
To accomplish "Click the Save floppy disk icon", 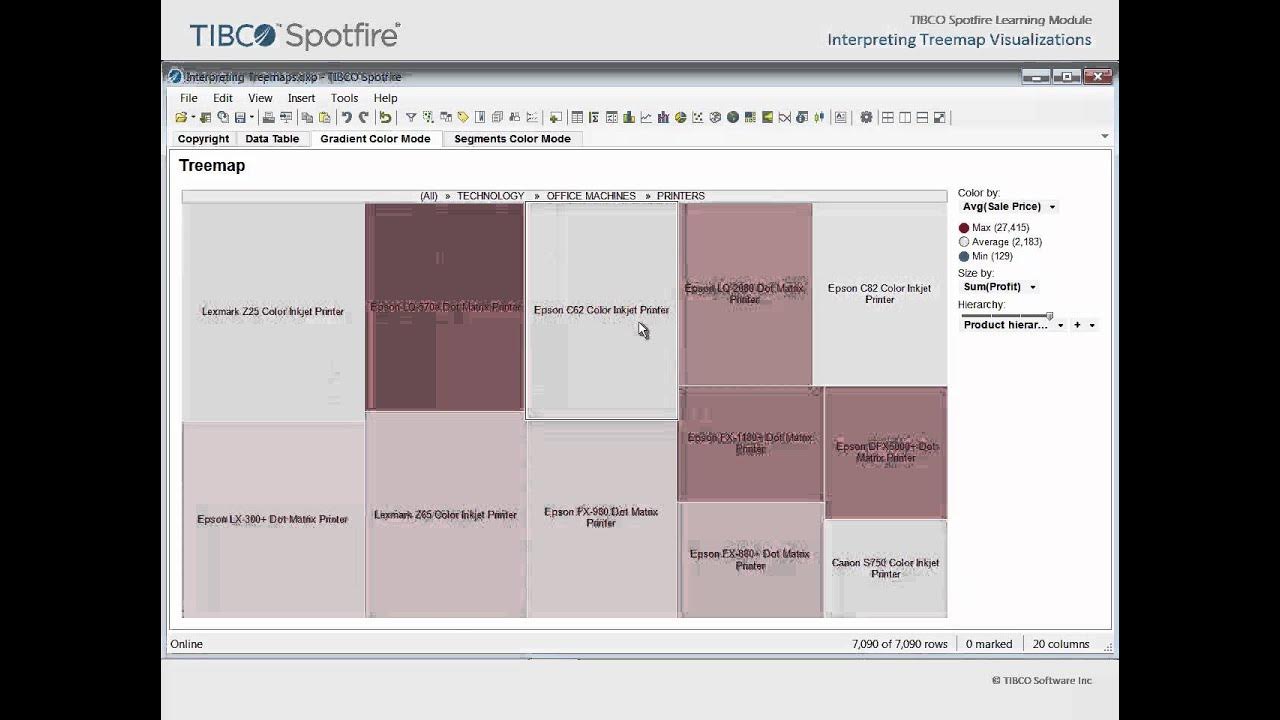I will pos(240,117).
